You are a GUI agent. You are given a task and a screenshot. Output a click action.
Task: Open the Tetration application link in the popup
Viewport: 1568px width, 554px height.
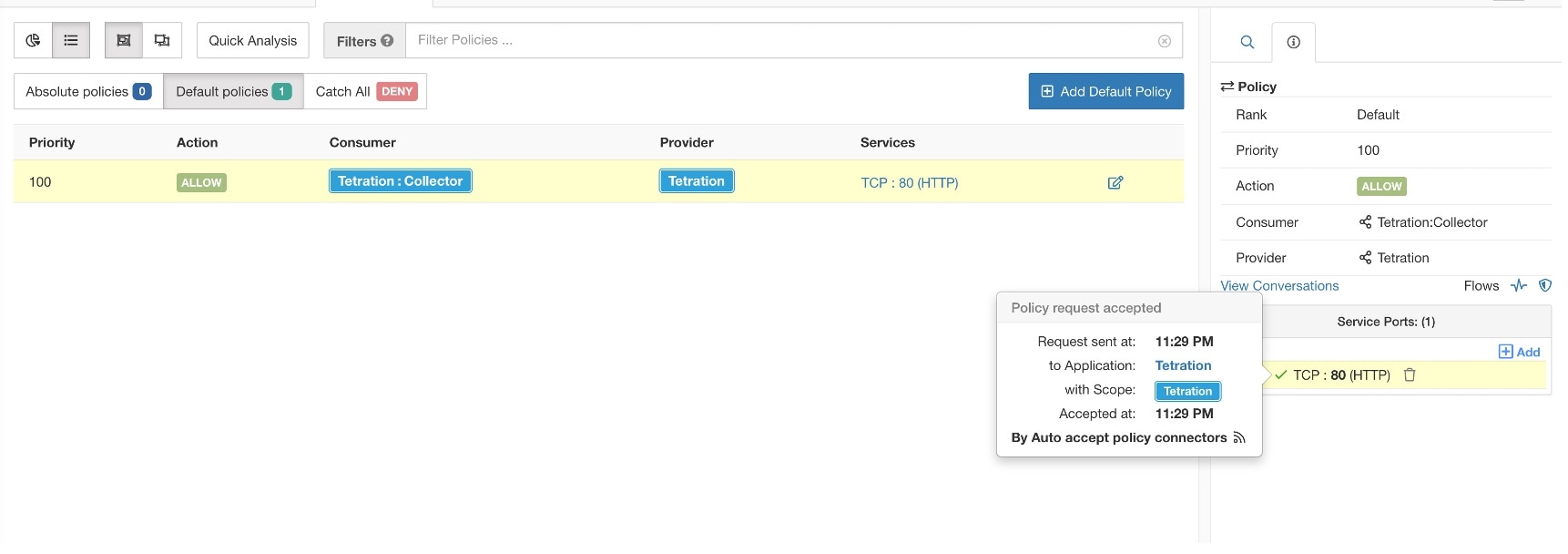pyautogui.click(x=1183, y=365)
